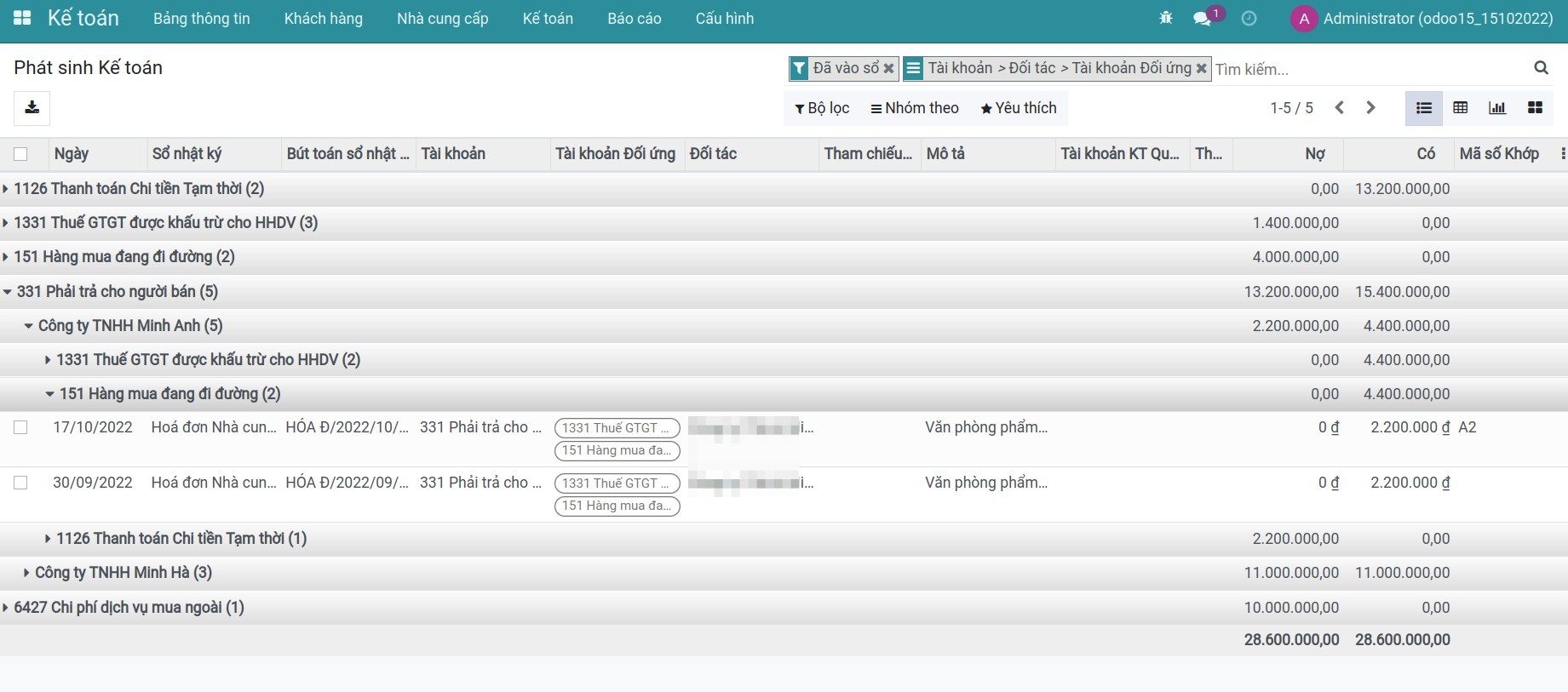Screen dimensions: 1568x692
Task: Switch to pivot table view
Action: coord(1461,108)
